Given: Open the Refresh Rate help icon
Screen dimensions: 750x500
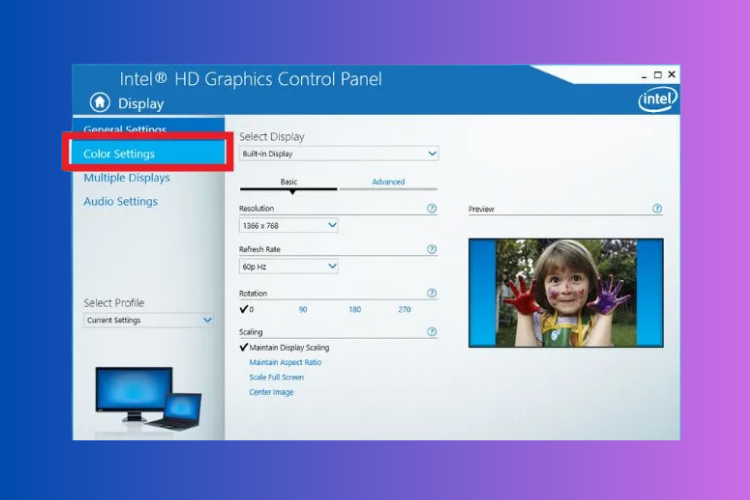Looking at the screenshot, I should click(431, 249).
